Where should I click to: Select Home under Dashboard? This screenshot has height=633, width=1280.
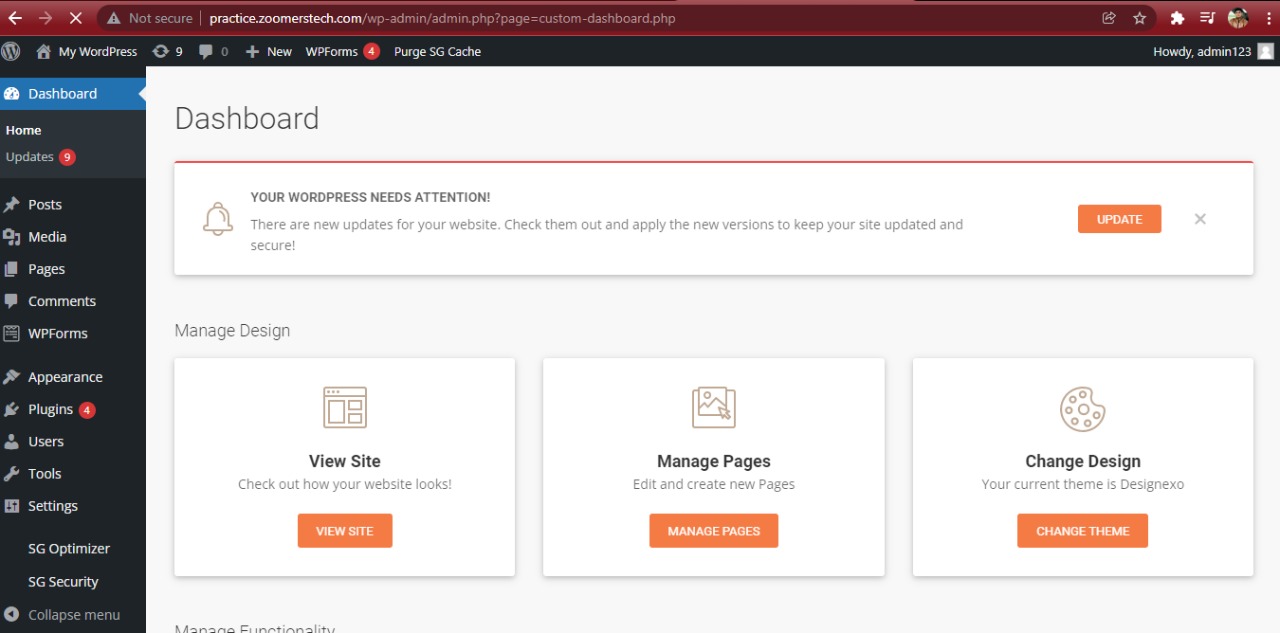(x=23, y=130)
